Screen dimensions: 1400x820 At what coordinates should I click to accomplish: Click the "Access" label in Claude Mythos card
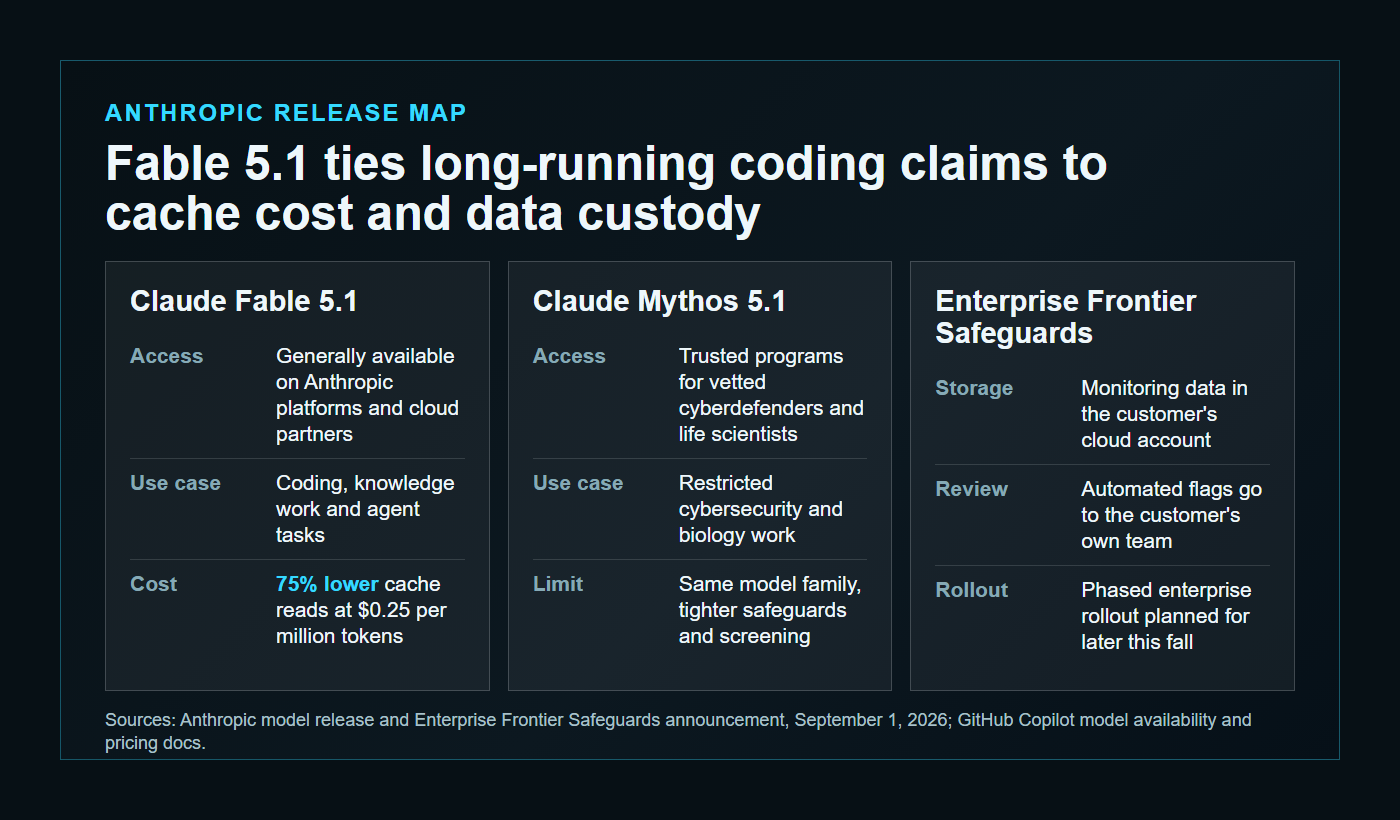click(x=569, y=356)
